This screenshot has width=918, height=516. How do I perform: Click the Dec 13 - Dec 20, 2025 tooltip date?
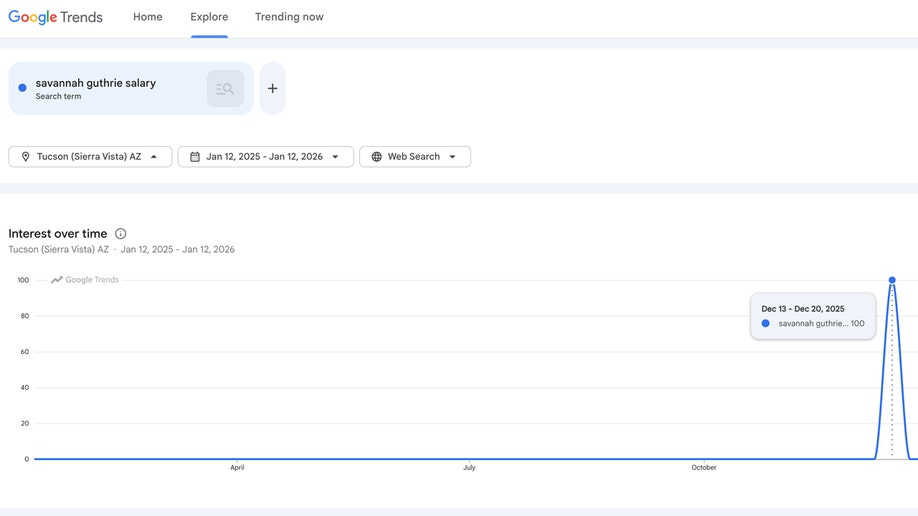(803, 309)
